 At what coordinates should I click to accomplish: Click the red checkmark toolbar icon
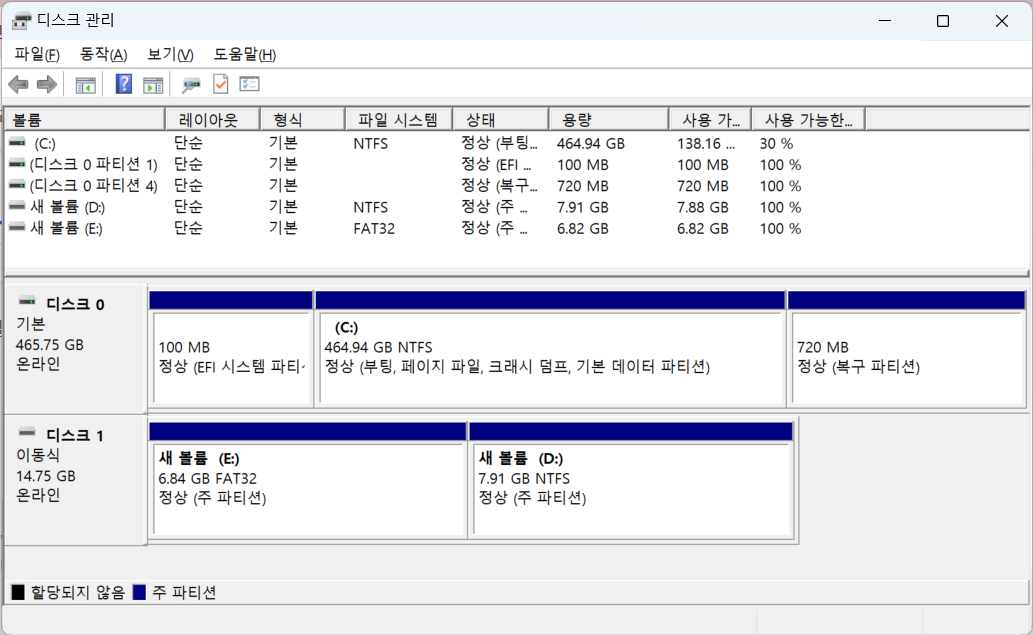(220, 84)
